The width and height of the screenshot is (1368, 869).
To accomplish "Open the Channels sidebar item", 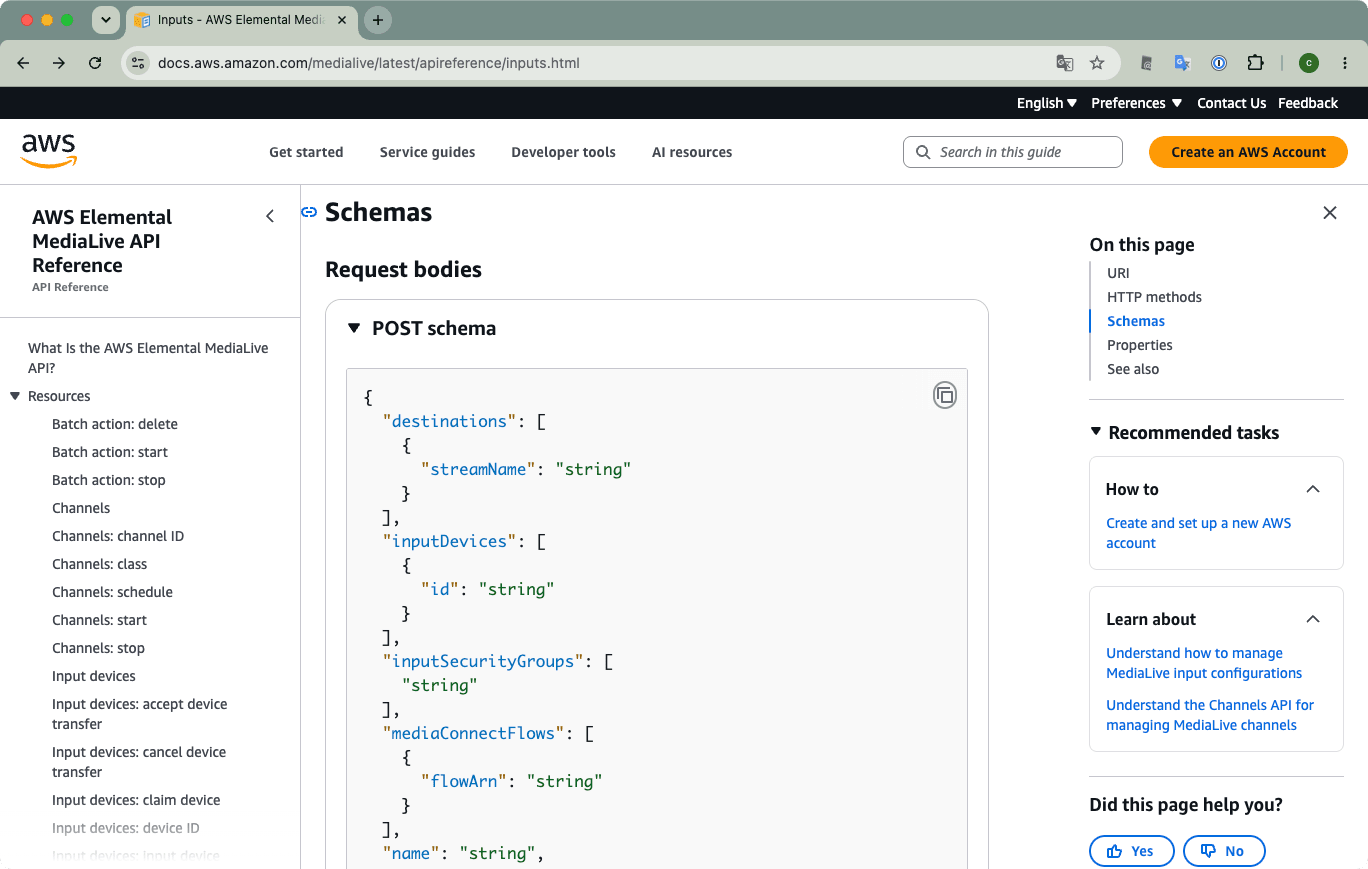I will point(81,508).
